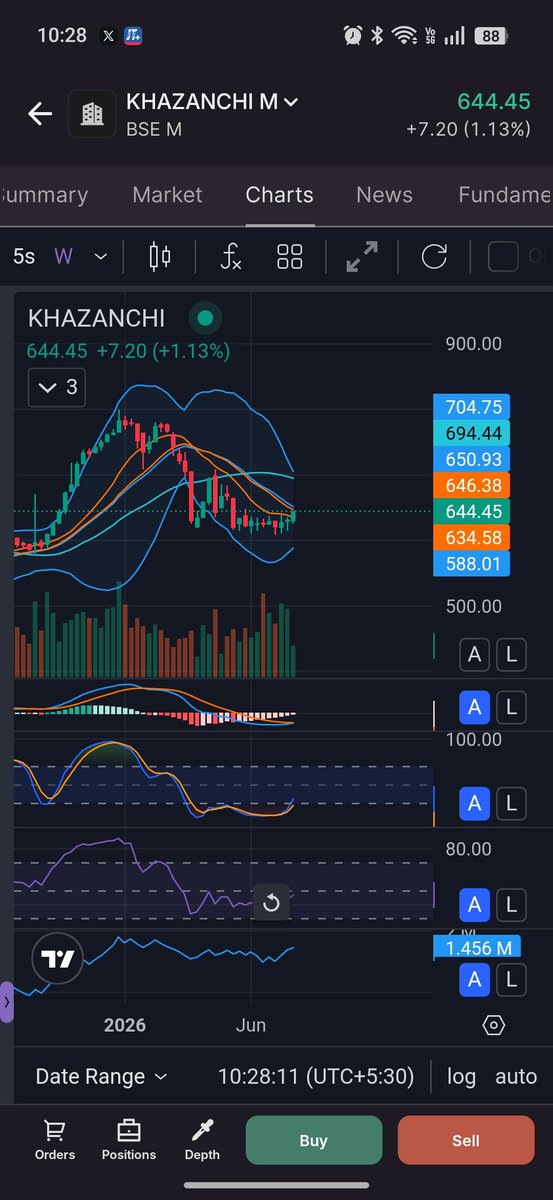Click the orange 634.58 price label
Viewport: 553px width, 1200px height.
(x=472, y=537)
